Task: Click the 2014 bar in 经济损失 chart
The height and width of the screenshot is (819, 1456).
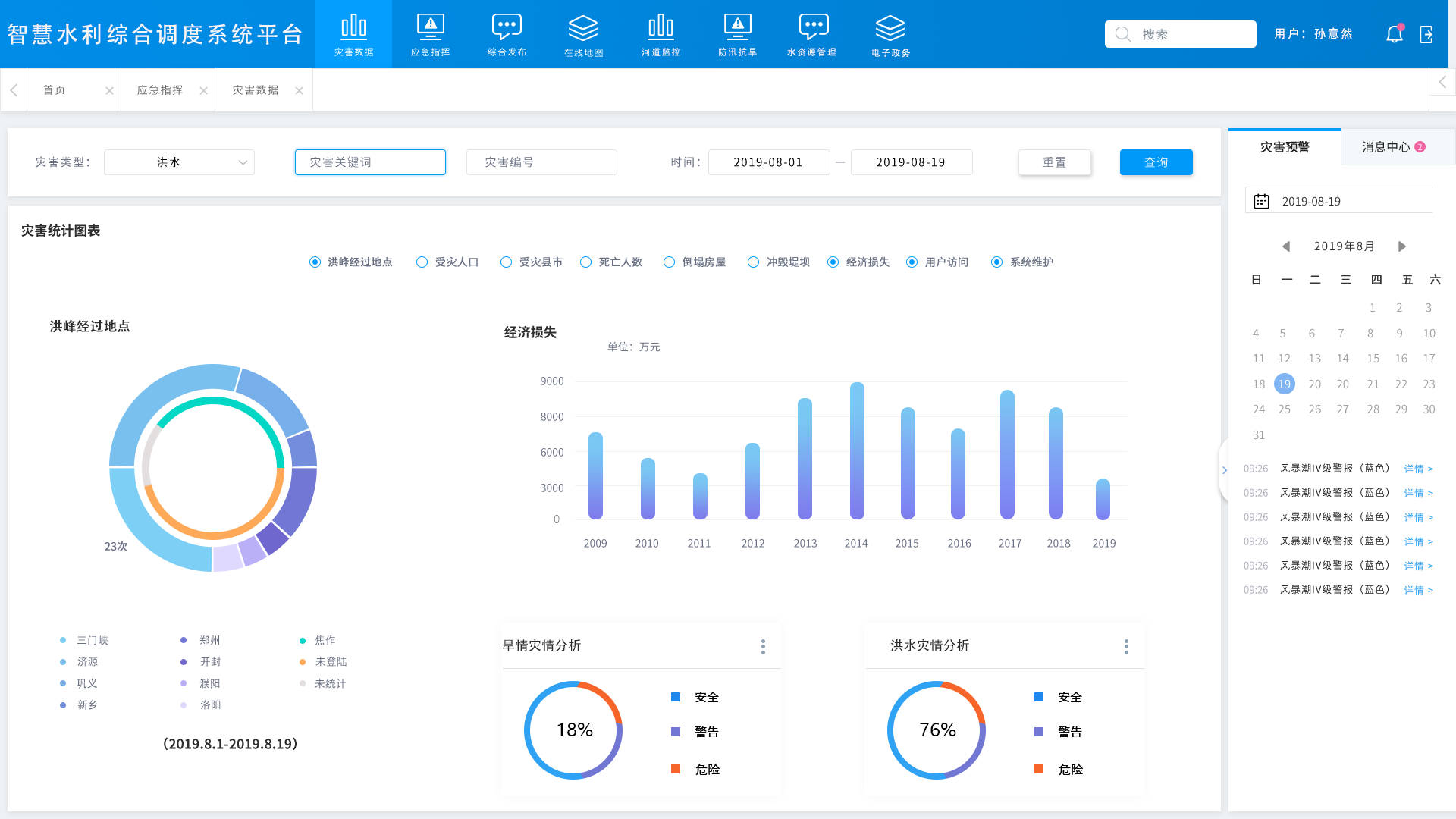Action: pyautogui.click(x=857, y=451)
